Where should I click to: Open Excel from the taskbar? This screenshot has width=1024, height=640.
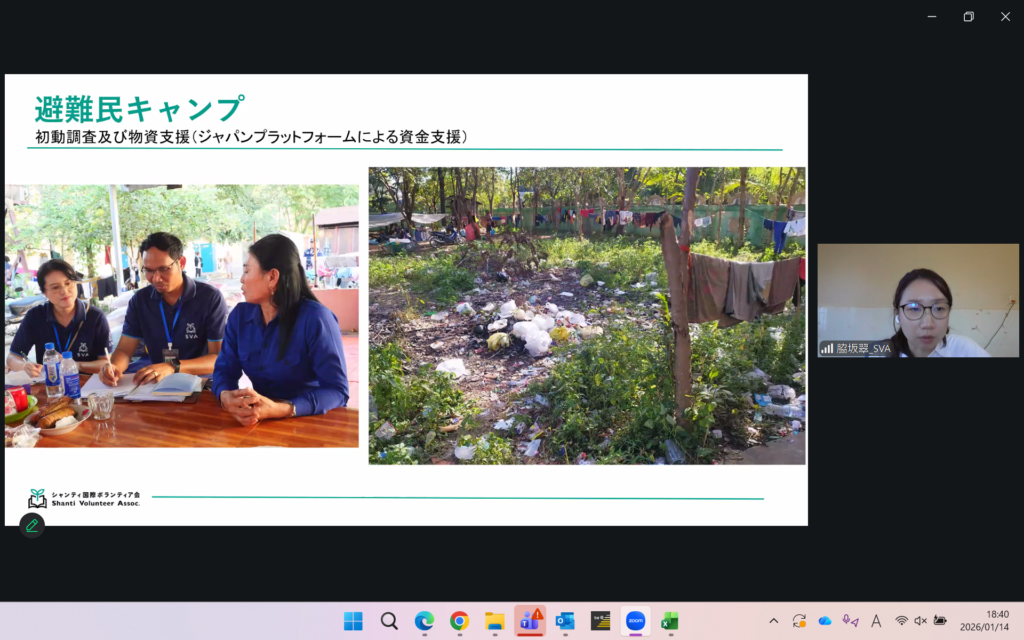pyautogui.click(x=669, y=621)
